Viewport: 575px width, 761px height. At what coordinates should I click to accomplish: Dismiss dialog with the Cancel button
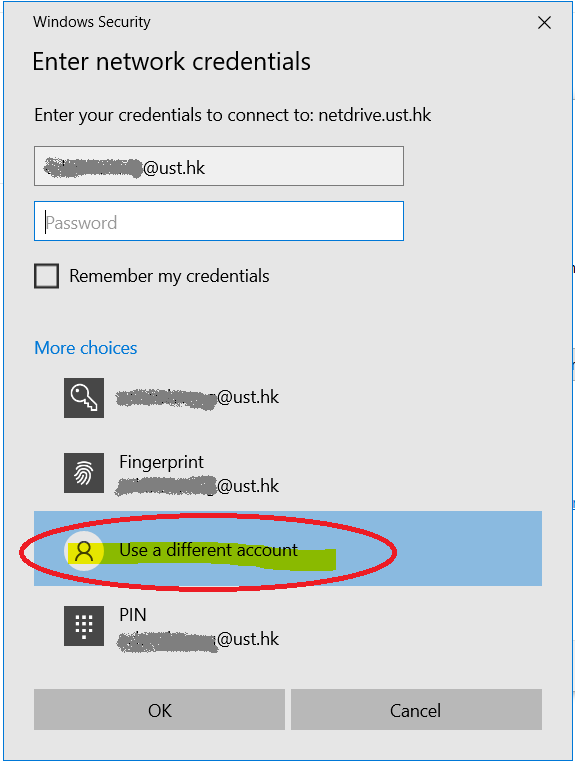[416, 710]
